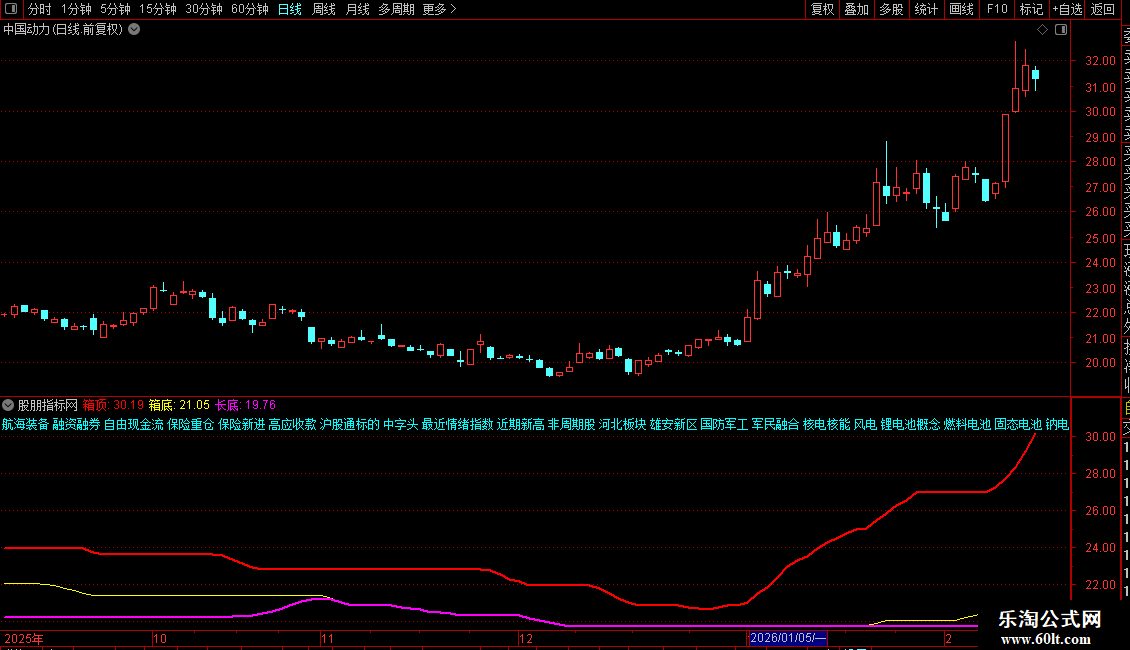Click the 国防军工 tag
Screen dimensions: 1130x650
click(x=724, y=424)
